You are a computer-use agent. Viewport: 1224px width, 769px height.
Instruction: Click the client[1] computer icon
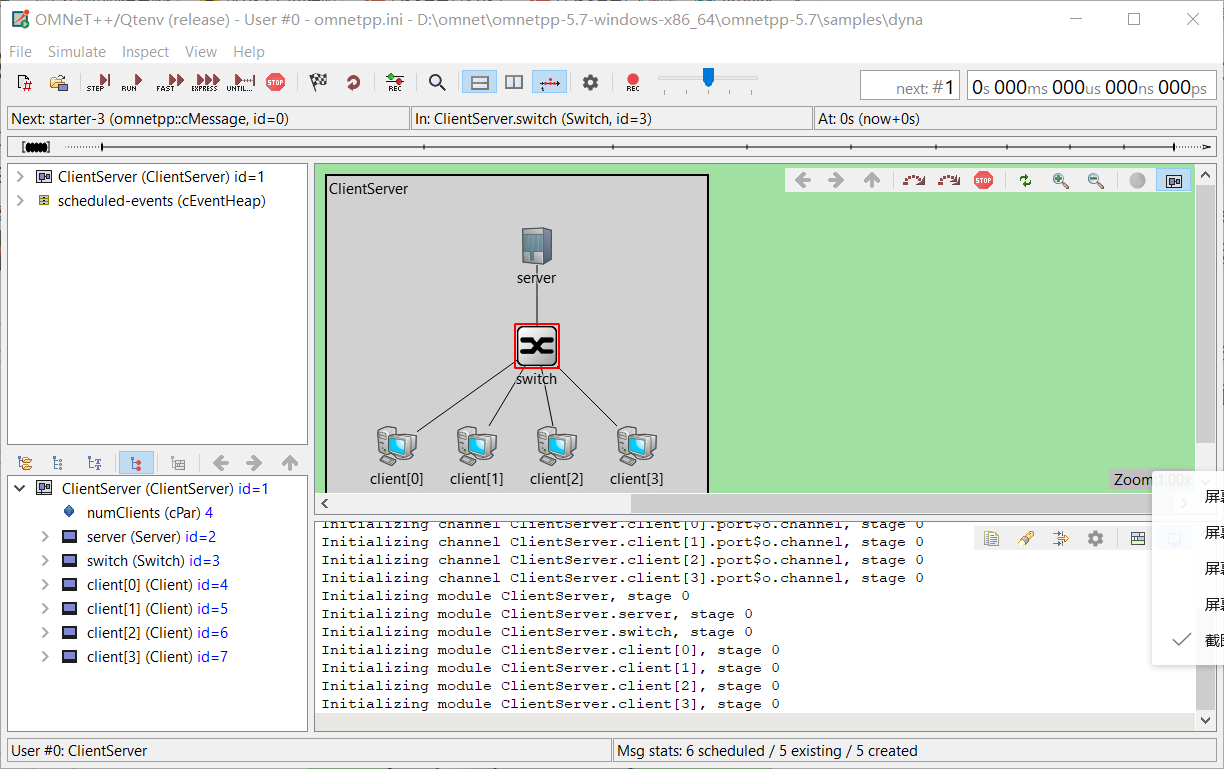[x=476, y=446]
